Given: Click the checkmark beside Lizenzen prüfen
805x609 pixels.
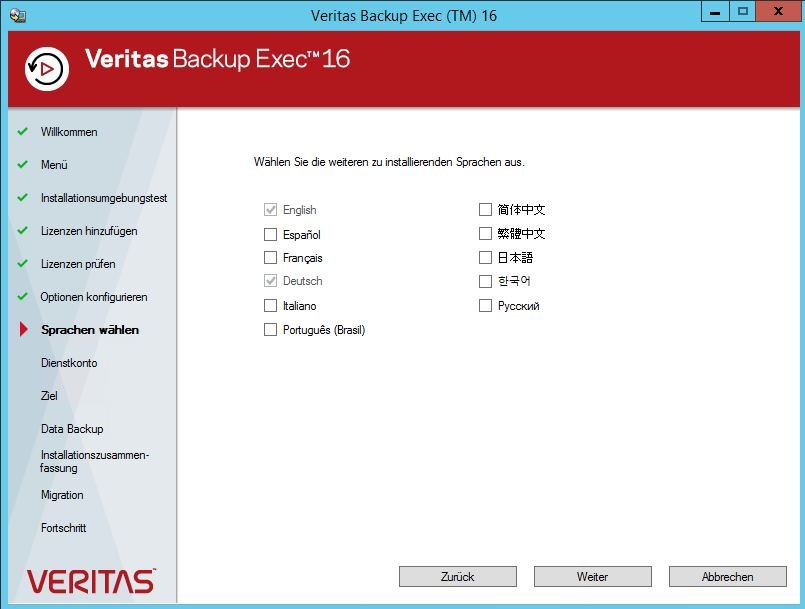Looking at the screenshot, I should click(22, 263).
